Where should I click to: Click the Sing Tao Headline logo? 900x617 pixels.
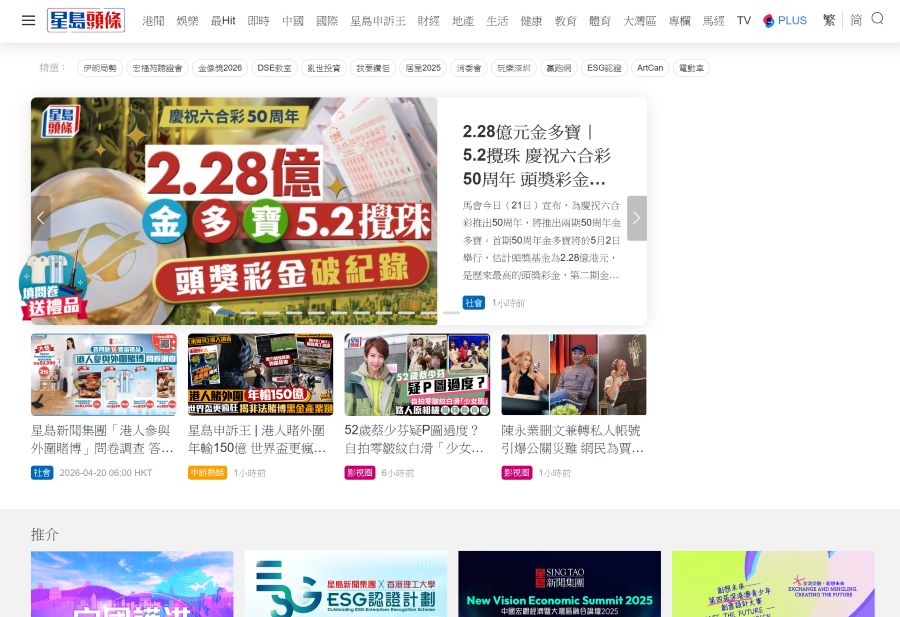(x=86, y=20)
